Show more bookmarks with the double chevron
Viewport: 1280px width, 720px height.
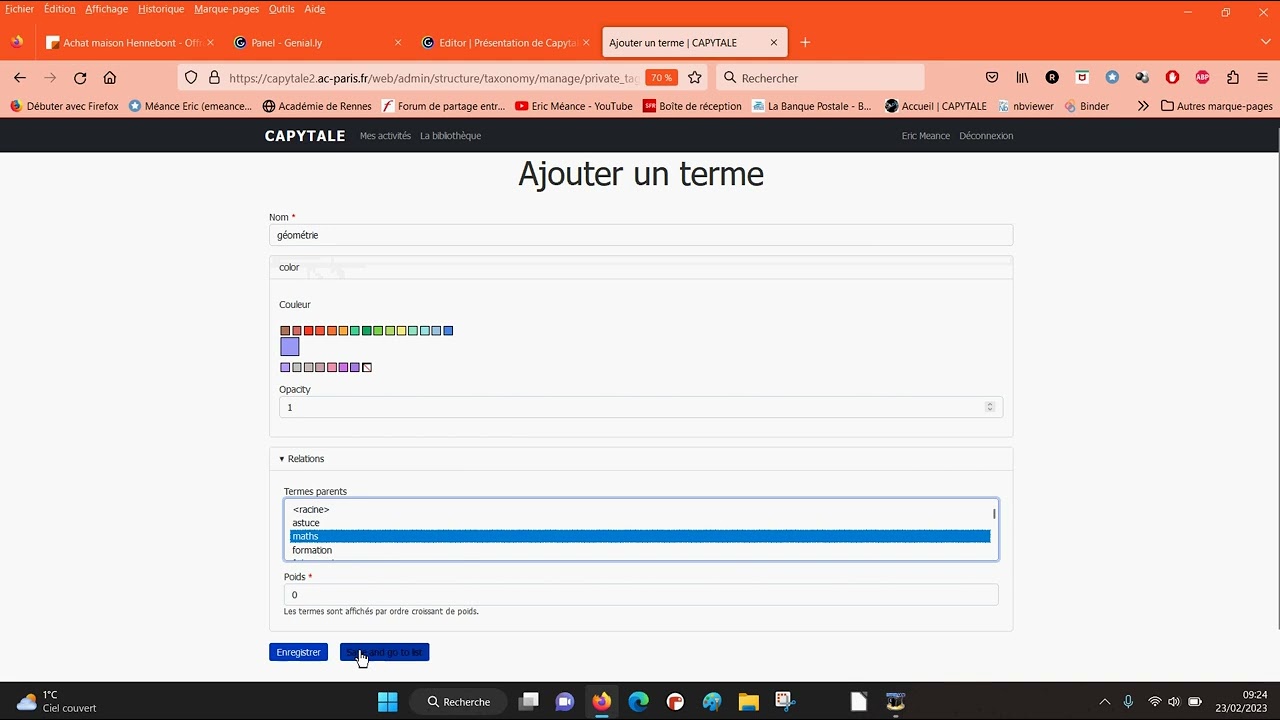[x=1143, y=106]
